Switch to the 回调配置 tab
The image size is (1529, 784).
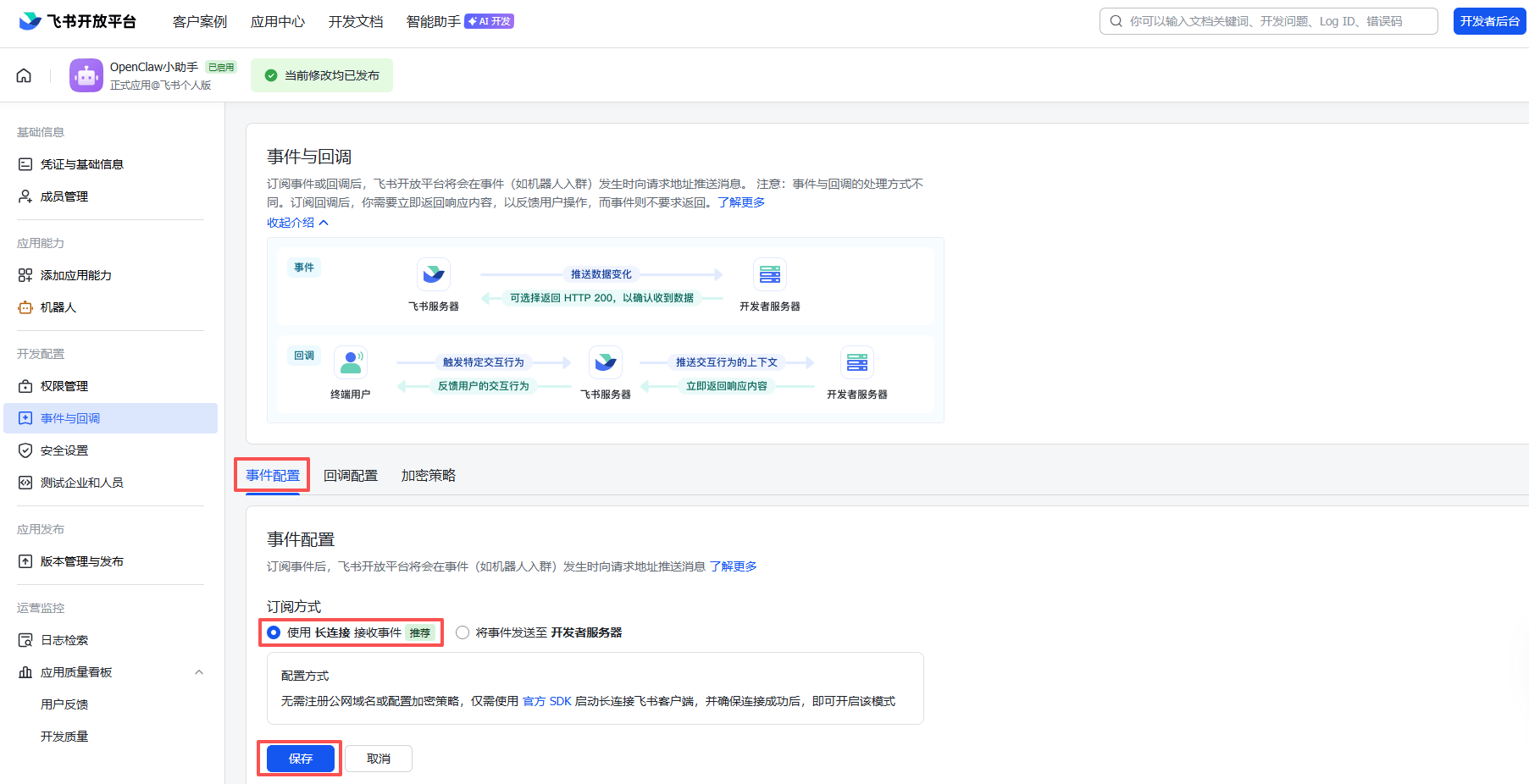[351, 476]
